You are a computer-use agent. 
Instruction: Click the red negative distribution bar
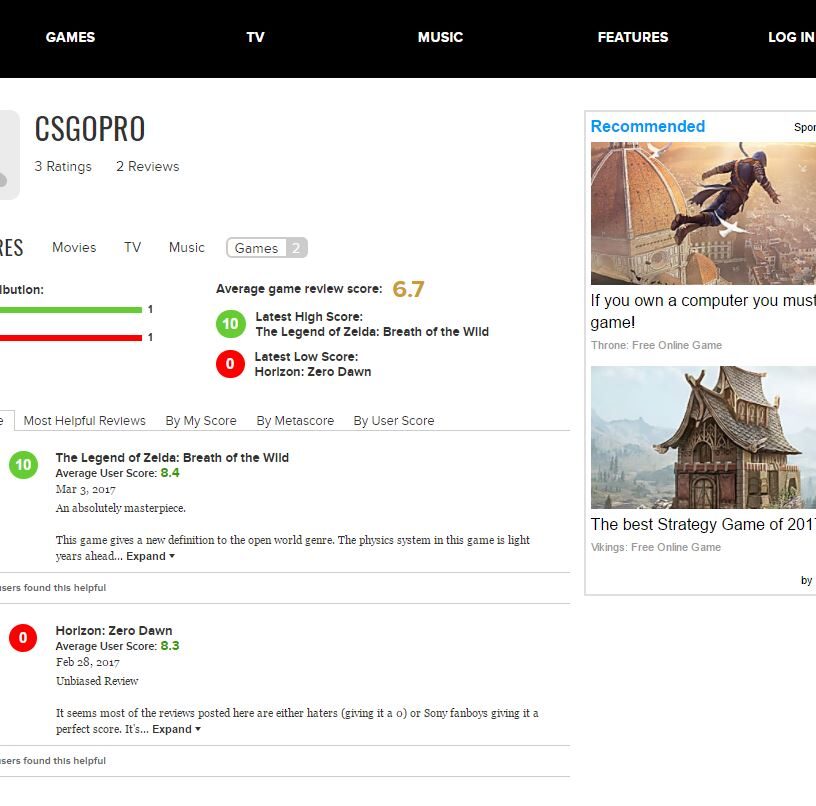(x=71, y=338)
